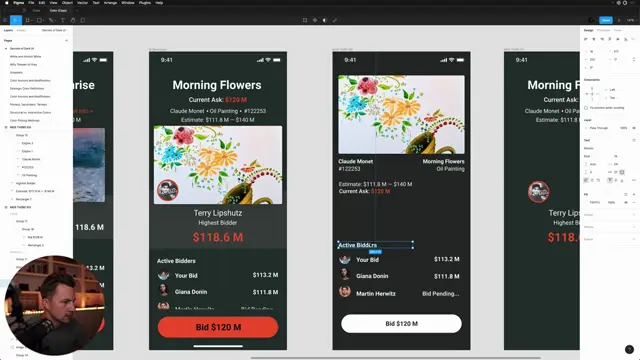The image size is (640, 360).
Task: Open the Object menu
Action: pos(67,3)
